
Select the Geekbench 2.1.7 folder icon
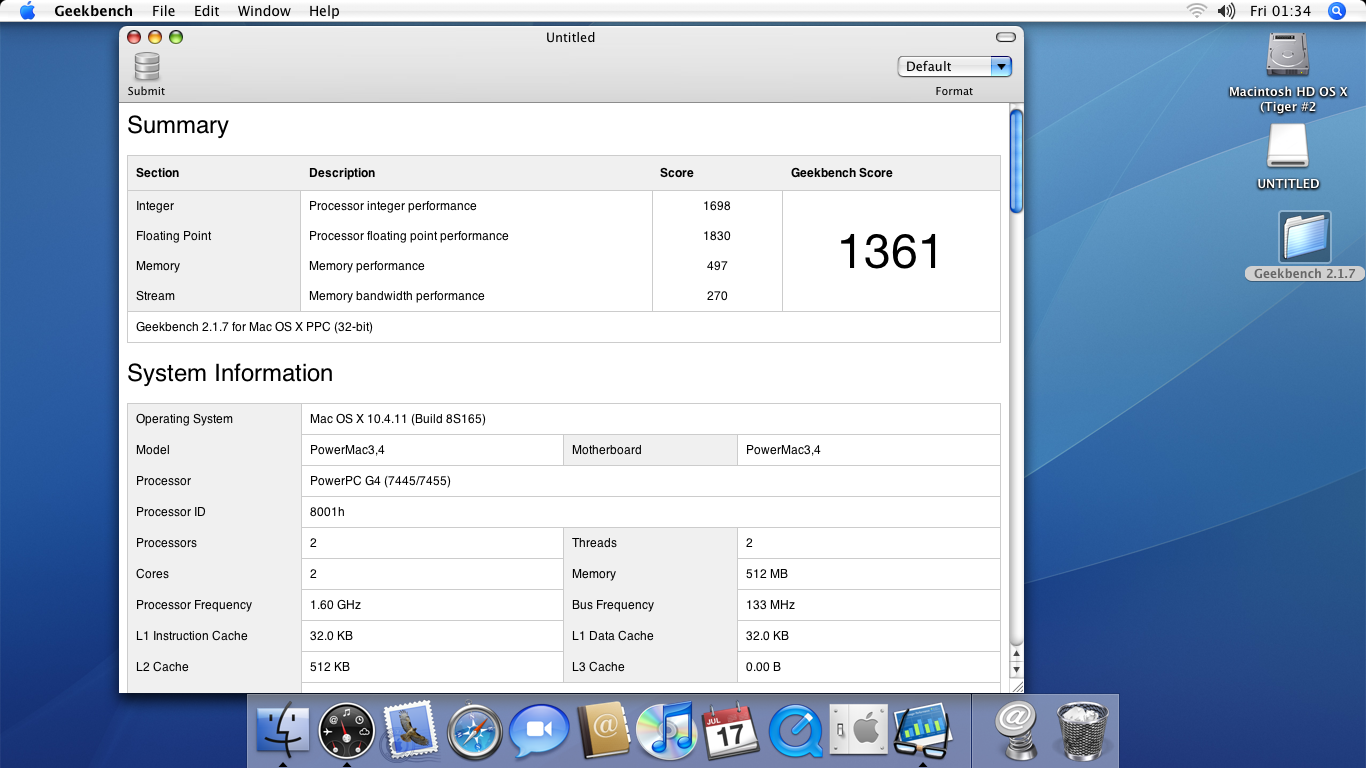1305,237
